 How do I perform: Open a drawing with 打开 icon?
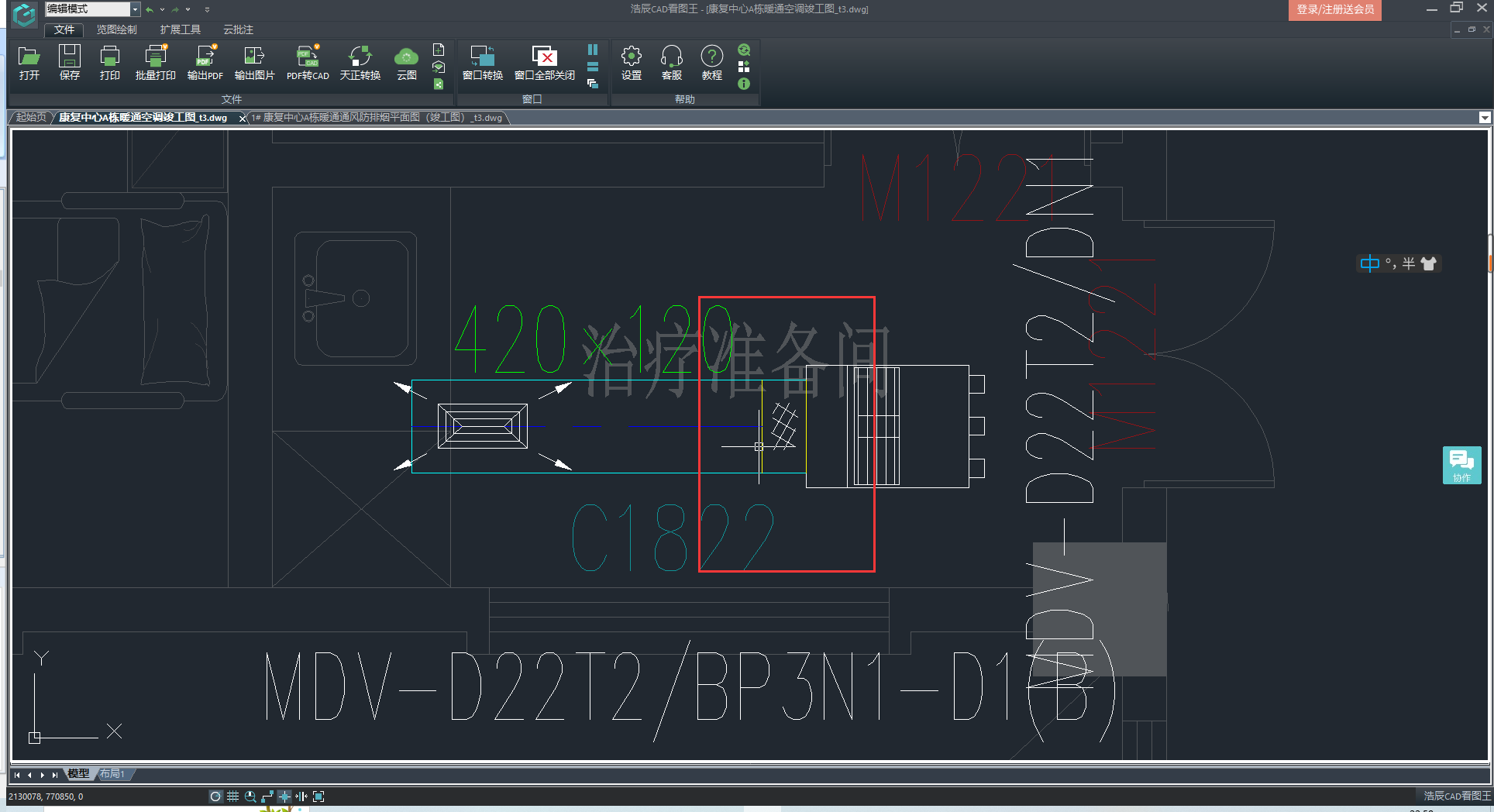coord(29,62)
